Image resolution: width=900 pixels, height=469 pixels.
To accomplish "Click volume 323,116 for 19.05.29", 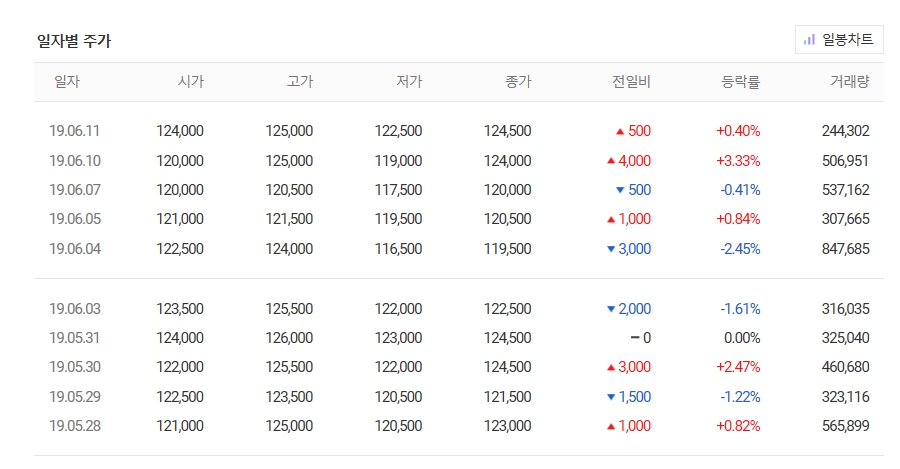I will pyautogui.click(x=845, y=397).
